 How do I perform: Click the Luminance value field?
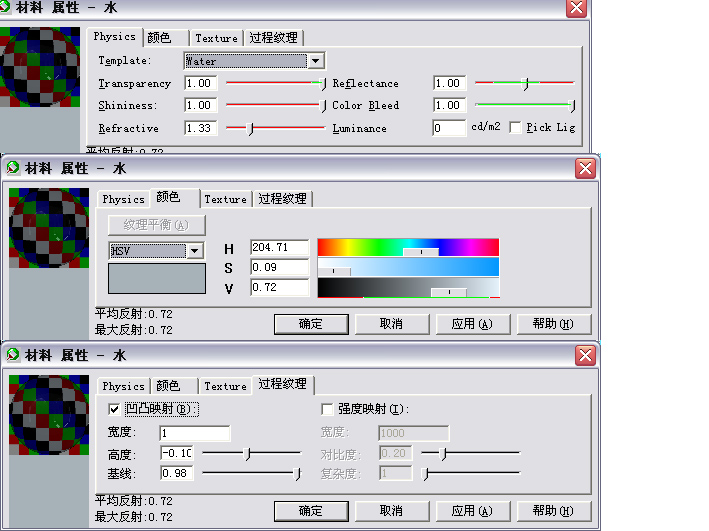click(449, 128)
